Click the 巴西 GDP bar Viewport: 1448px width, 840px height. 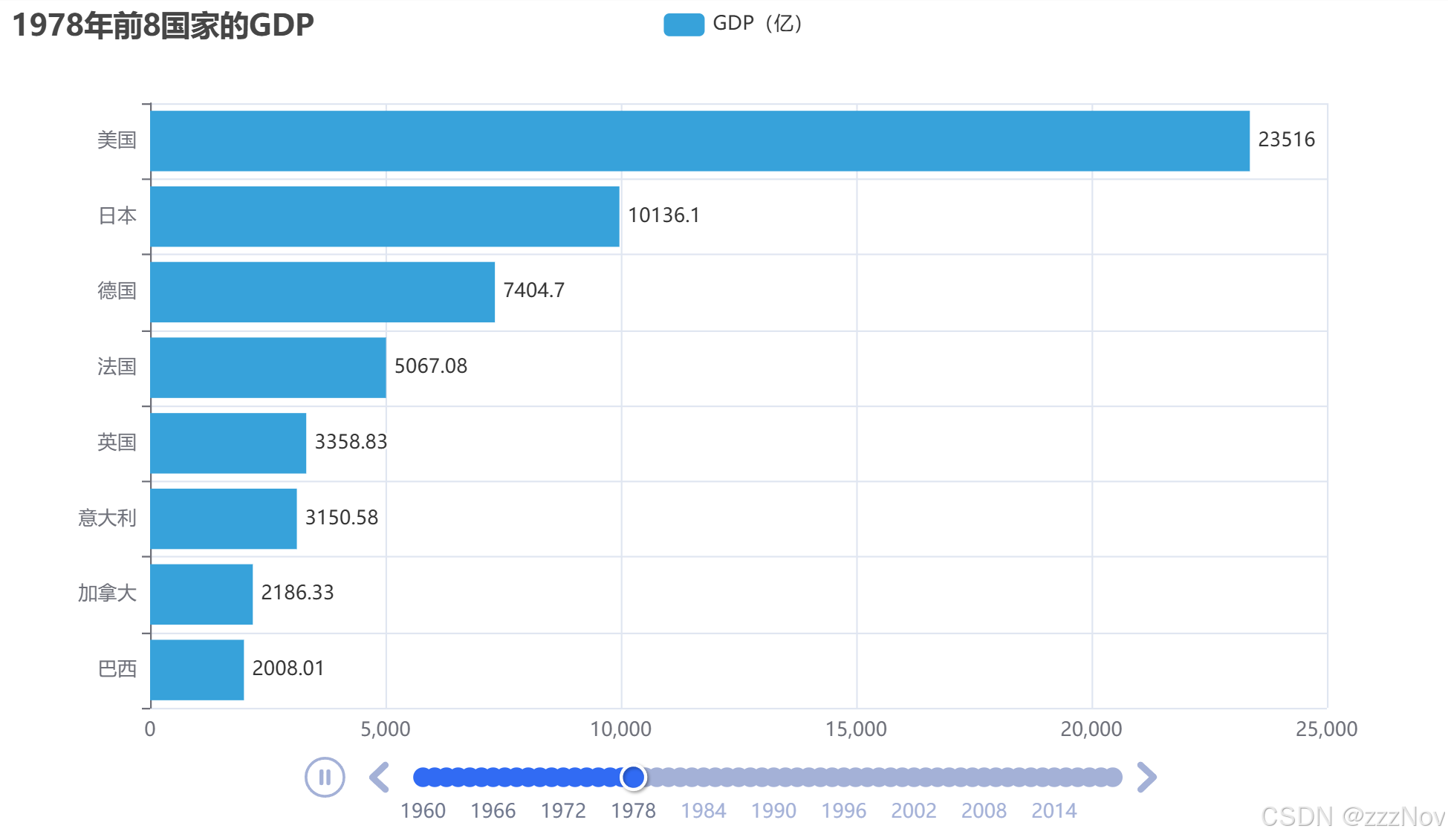tap(197, 669)
